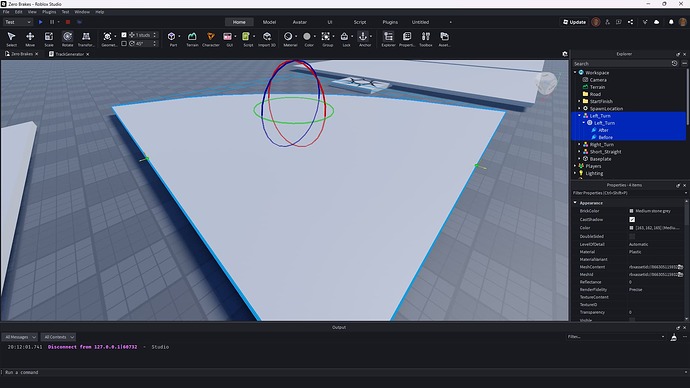This screenshot has height=388, width=690.
Task: Insert a new Part
Action: 172,39
